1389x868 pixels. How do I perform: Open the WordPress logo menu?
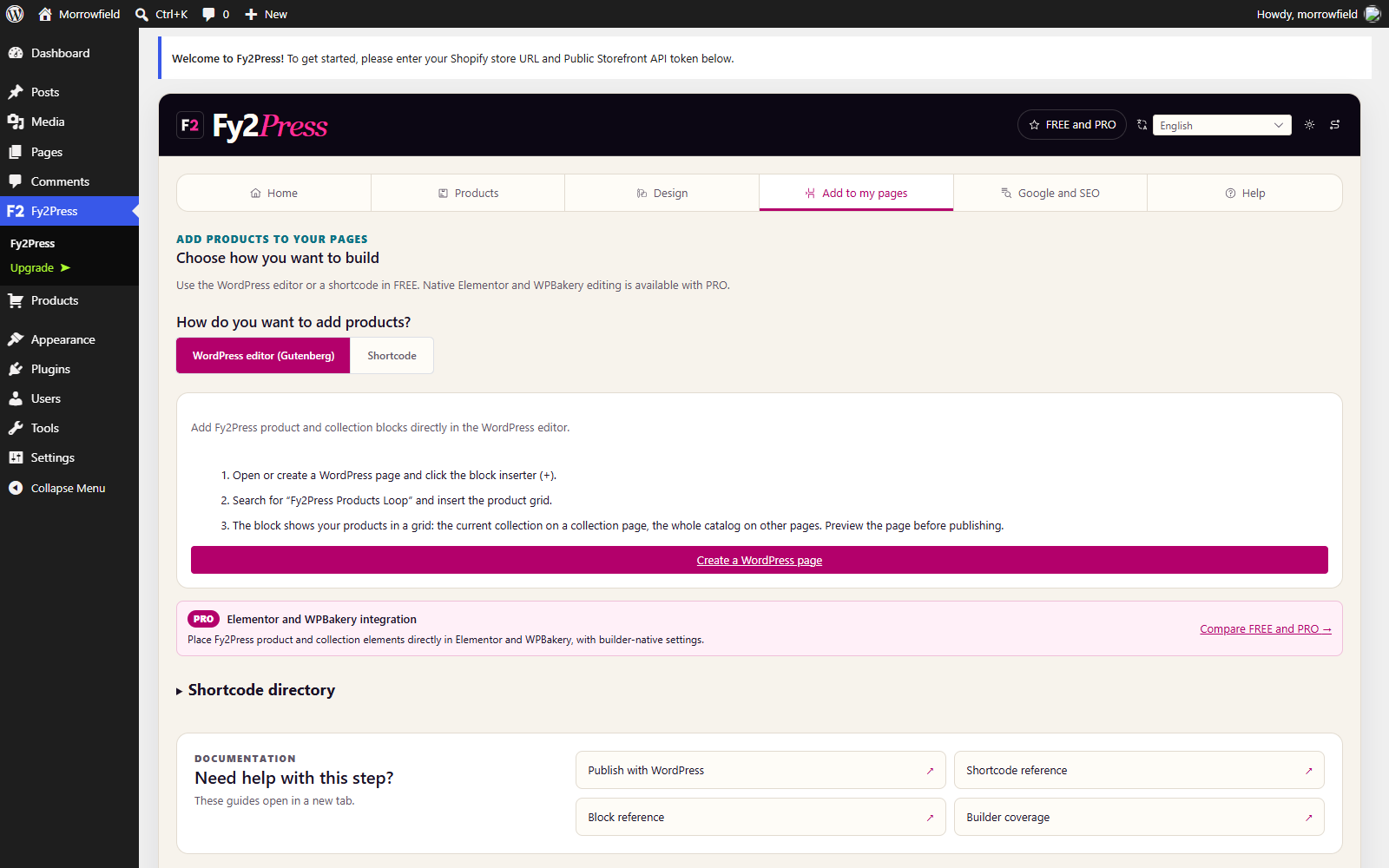point(15,14)
